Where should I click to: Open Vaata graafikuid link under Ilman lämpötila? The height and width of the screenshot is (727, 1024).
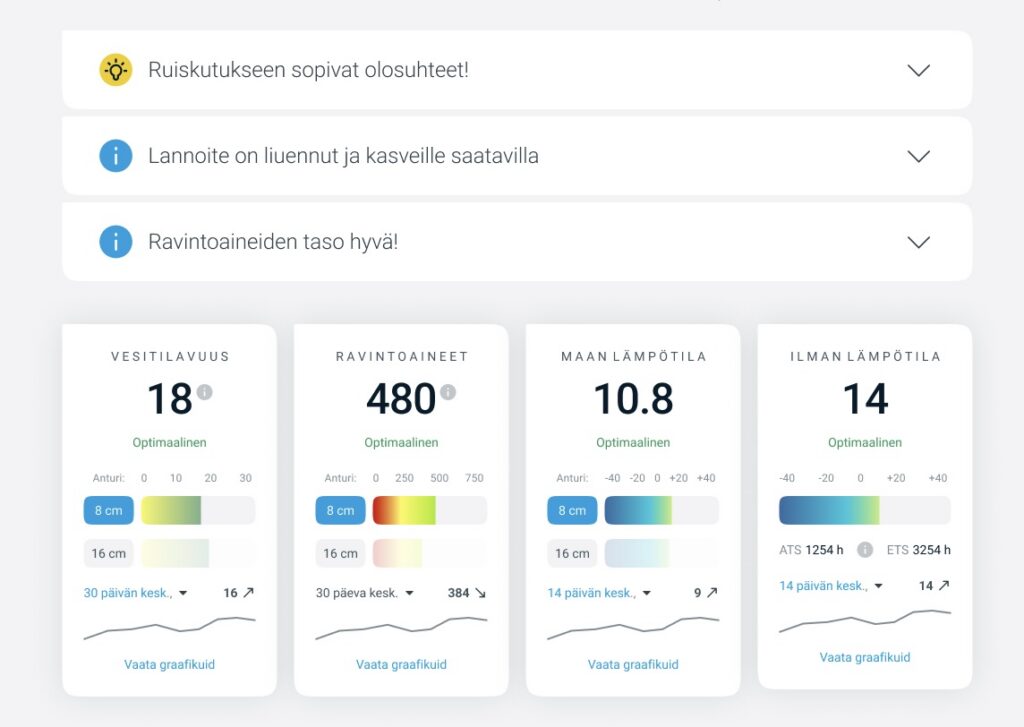click(865, 657)
